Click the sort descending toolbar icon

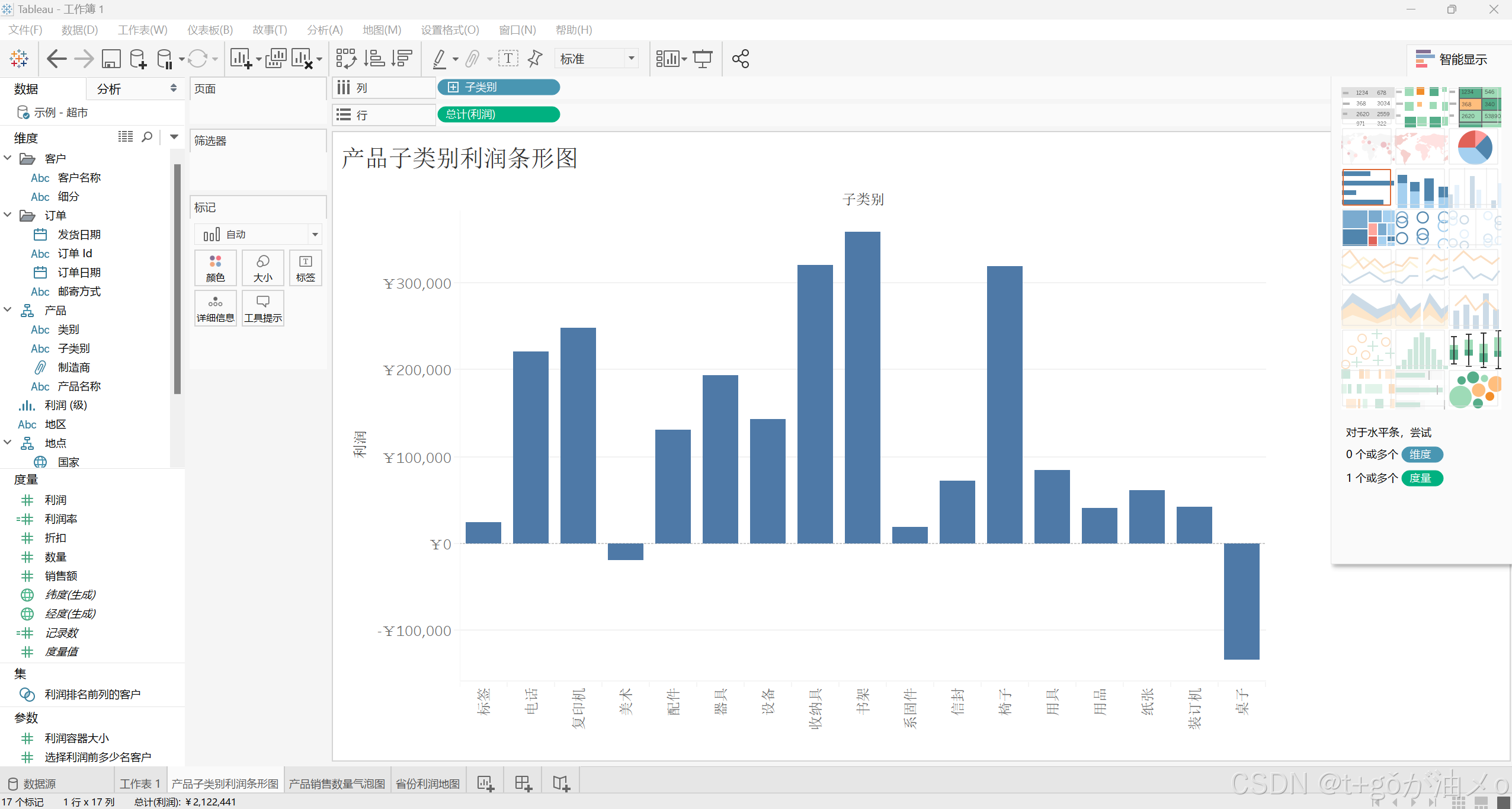coord(402,59)
